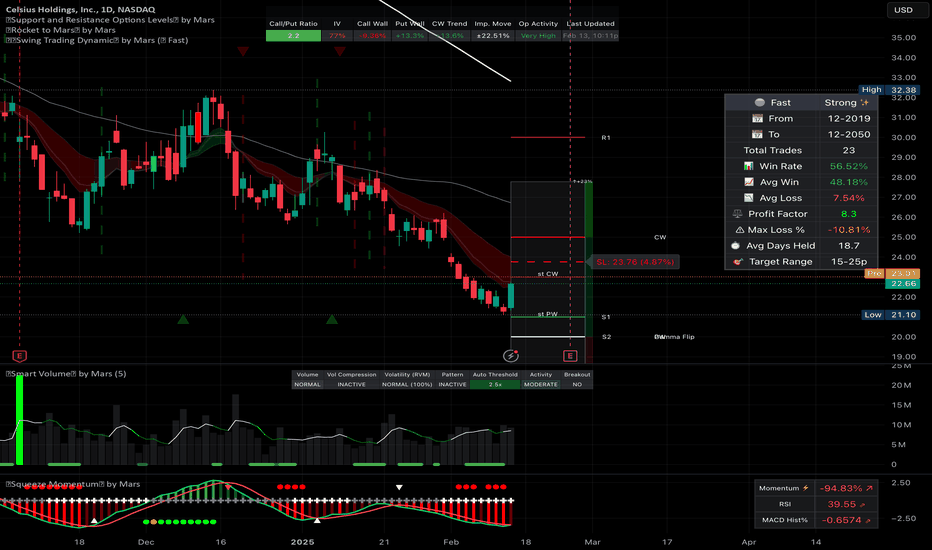The width and height of the screenshot is (932, 550).
Task: Click the red down triangle signal near late December
Action: (x=339, y=52)
